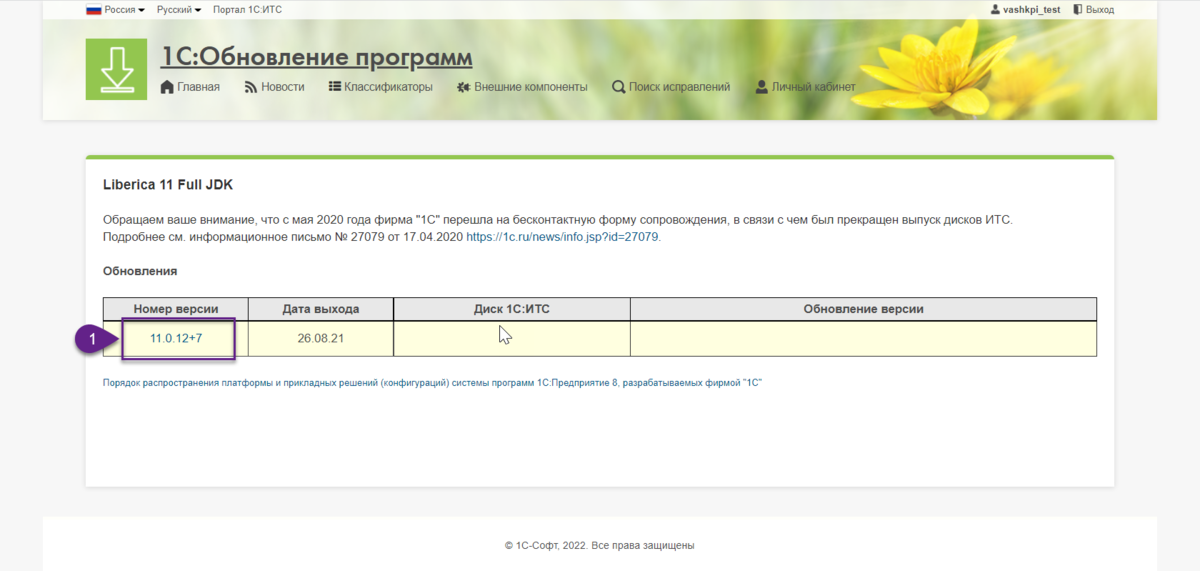Click the Liberica 11 Full JDK heading

pyautogui.click(x=168, y=185)
